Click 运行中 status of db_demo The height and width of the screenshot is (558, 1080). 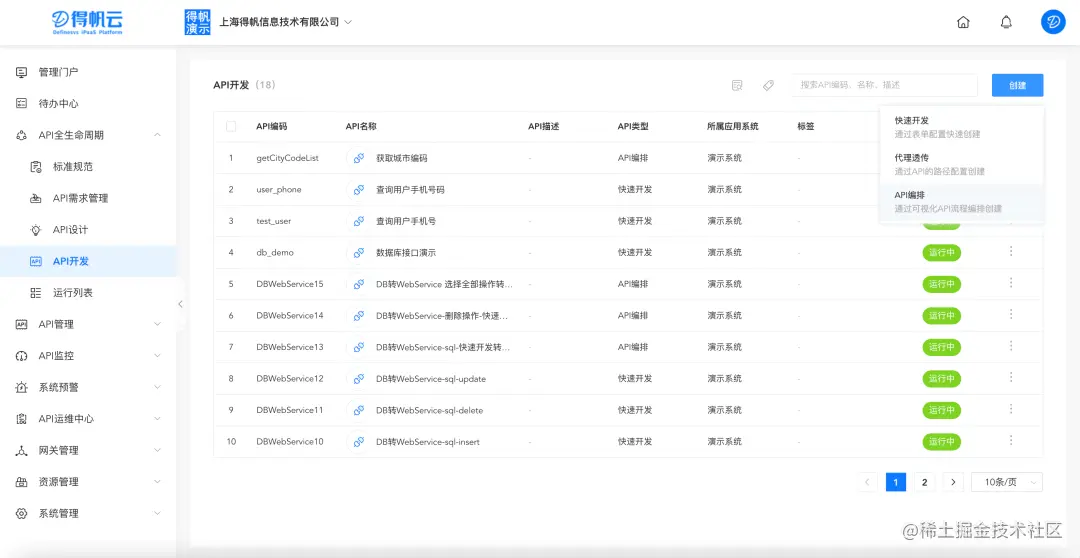pos(942,253)
